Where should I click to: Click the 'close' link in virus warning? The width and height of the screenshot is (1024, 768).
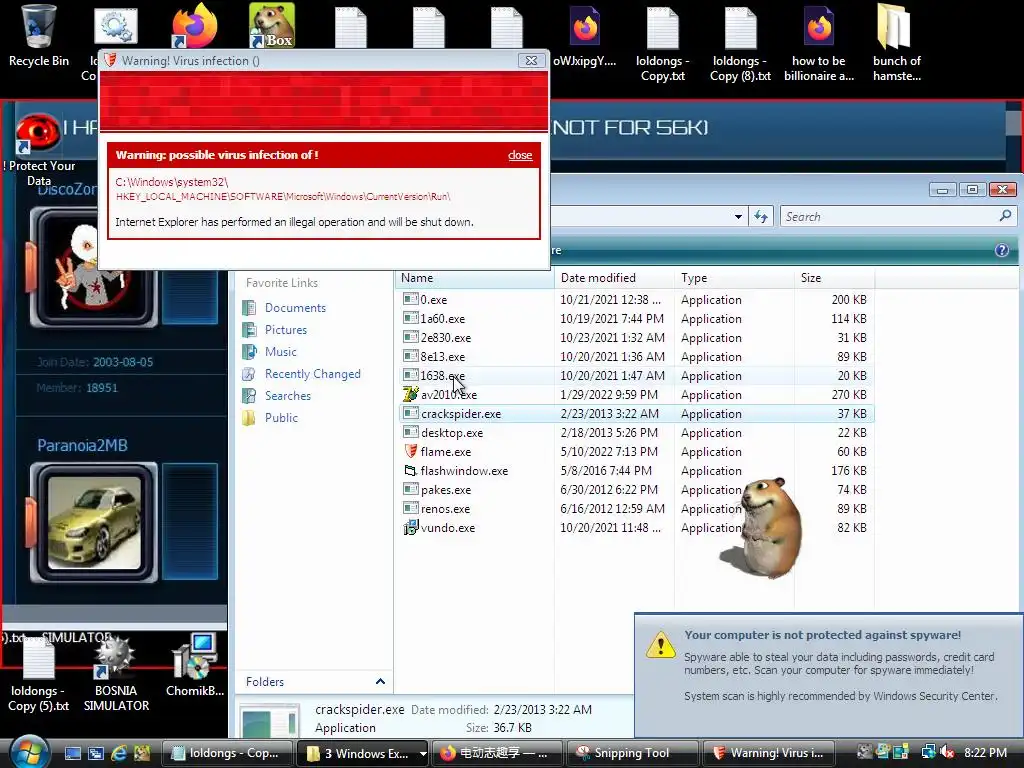point(520,155)
